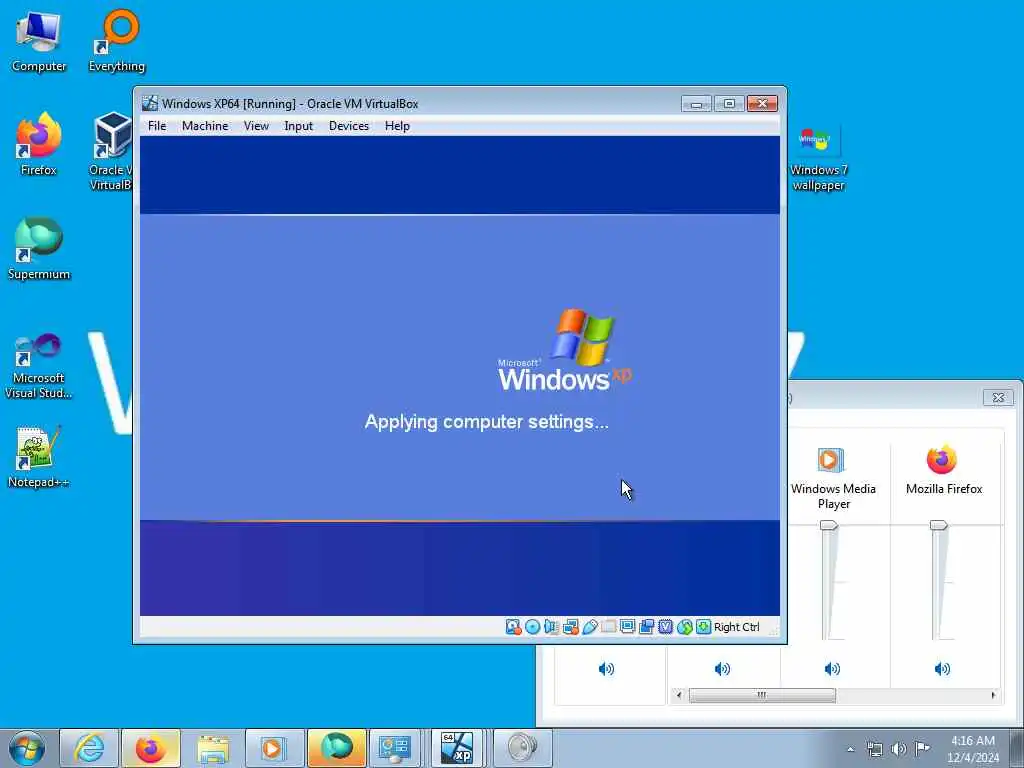
Task: Select the Computer desktop icon
Action: coord(39,42)
